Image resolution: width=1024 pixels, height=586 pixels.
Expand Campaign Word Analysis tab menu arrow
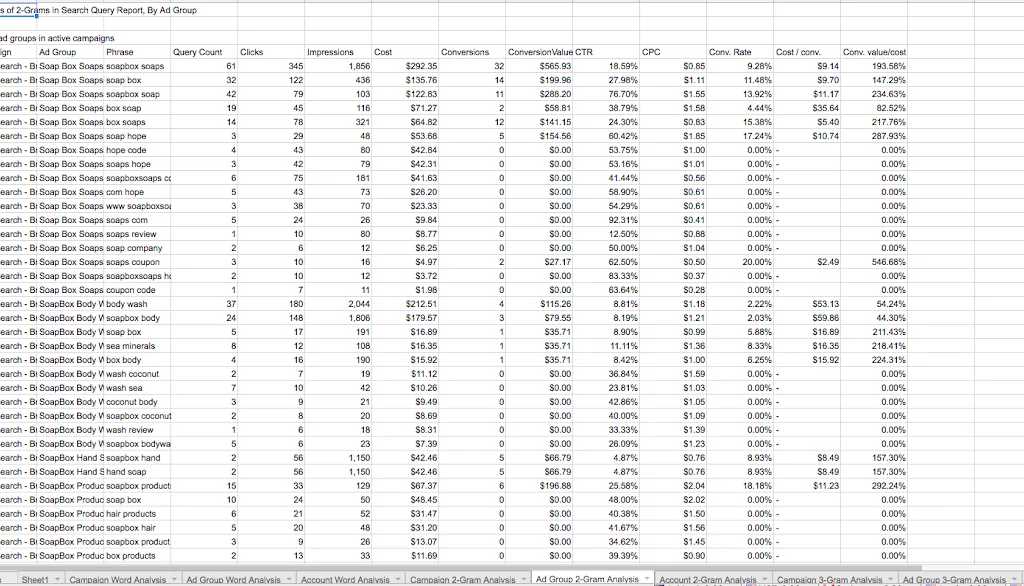click(x=174, y=579)
